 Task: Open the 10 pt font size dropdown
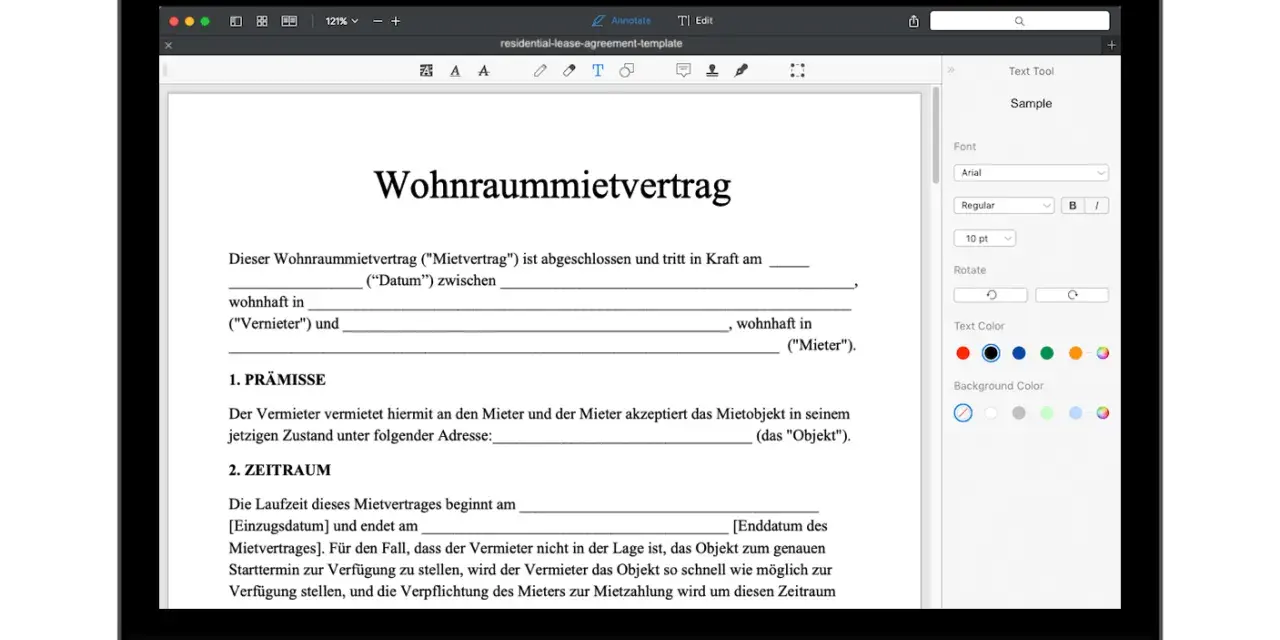click(985, 238)
